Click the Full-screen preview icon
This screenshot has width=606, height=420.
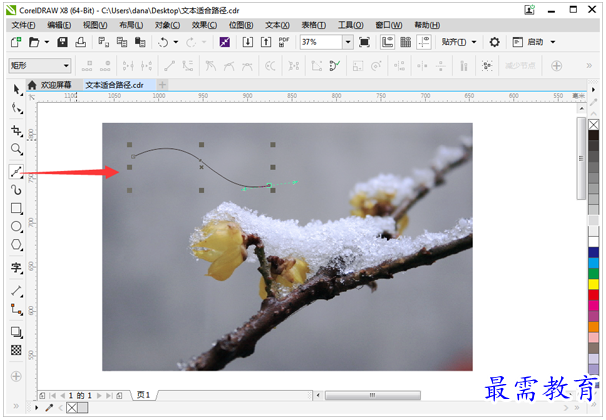(364, 42)
